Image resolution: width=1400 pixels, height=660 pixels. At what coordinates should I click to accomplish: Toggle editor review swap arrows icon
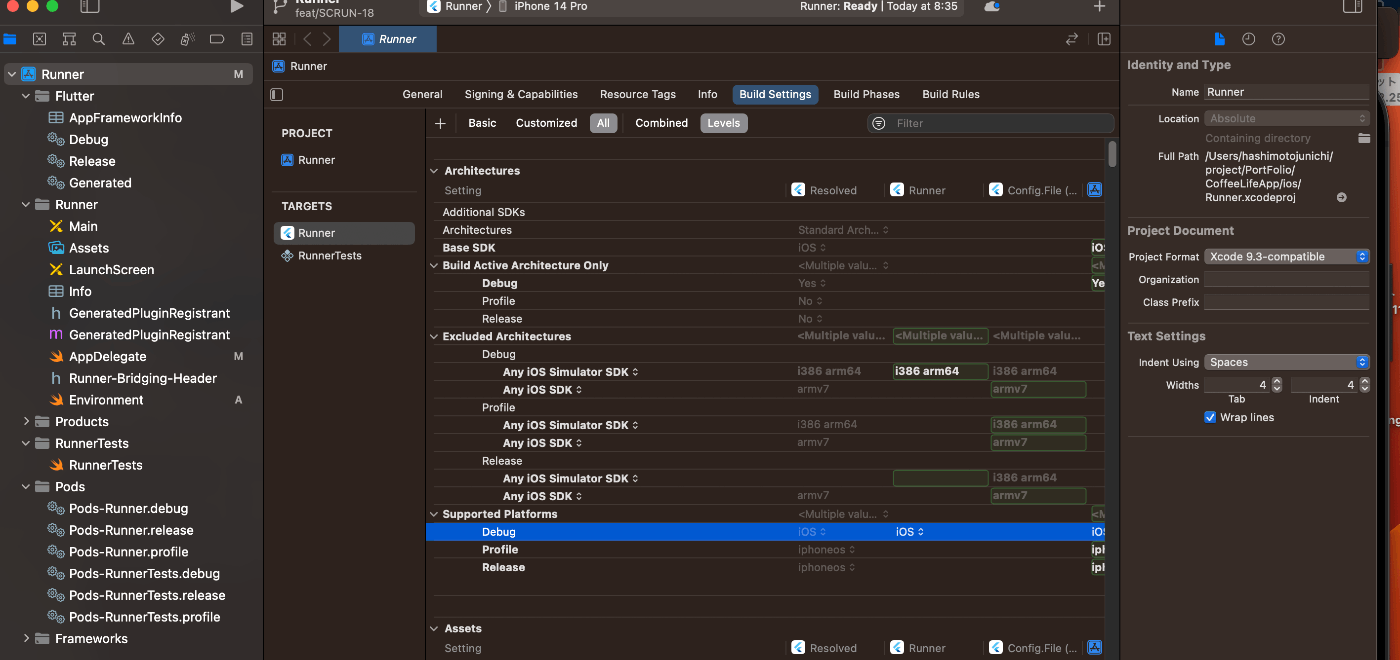(x=1072, y=39)
